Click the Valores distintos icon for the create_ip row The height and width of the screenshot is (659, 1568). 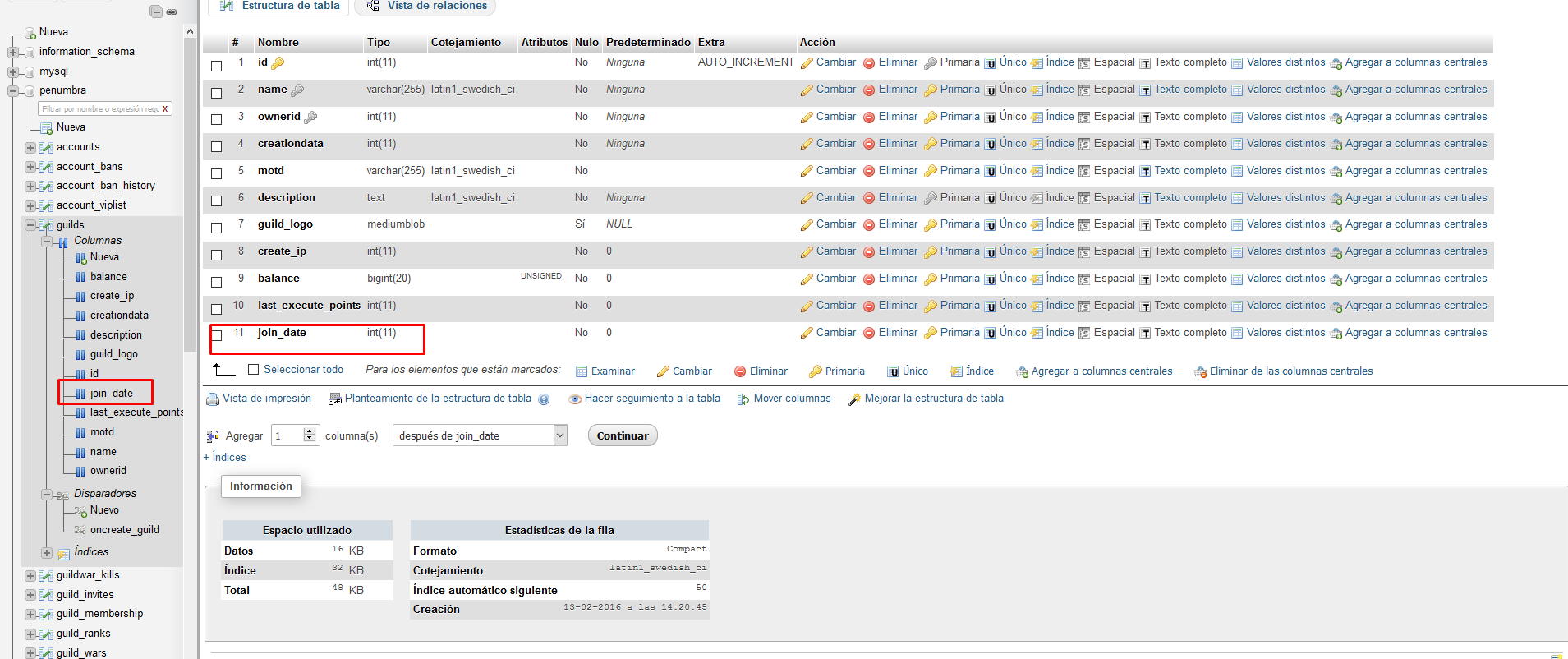(1237, 252)
